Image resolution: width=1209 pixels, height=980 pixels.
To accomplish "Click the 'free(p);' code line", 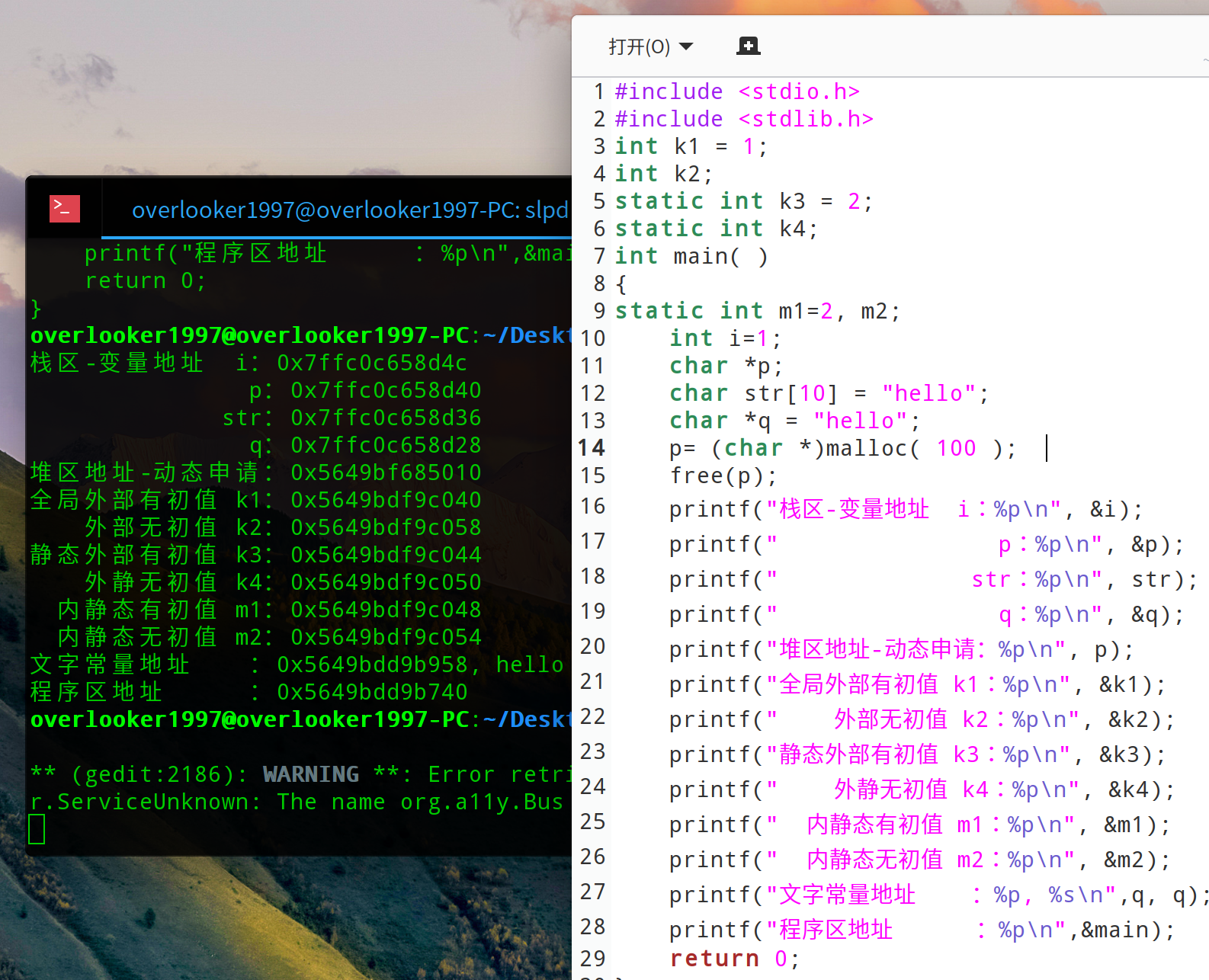I will click(723, 476).
